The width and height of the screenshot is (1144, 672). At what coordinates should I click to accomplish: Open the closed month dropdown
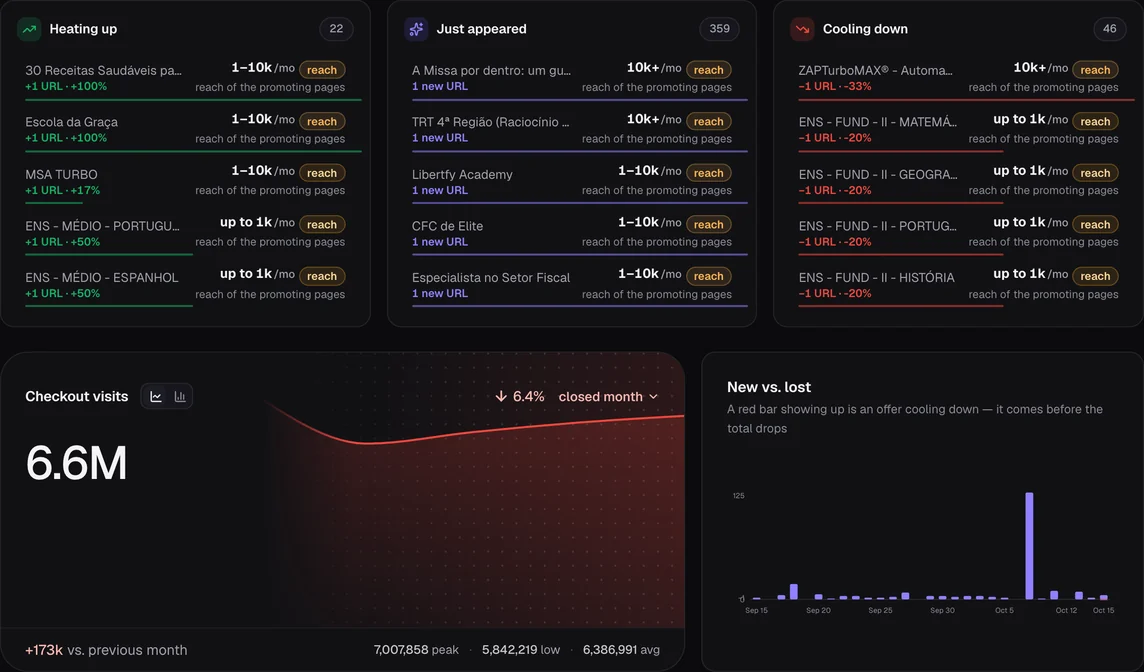click(x=608, y=396)
